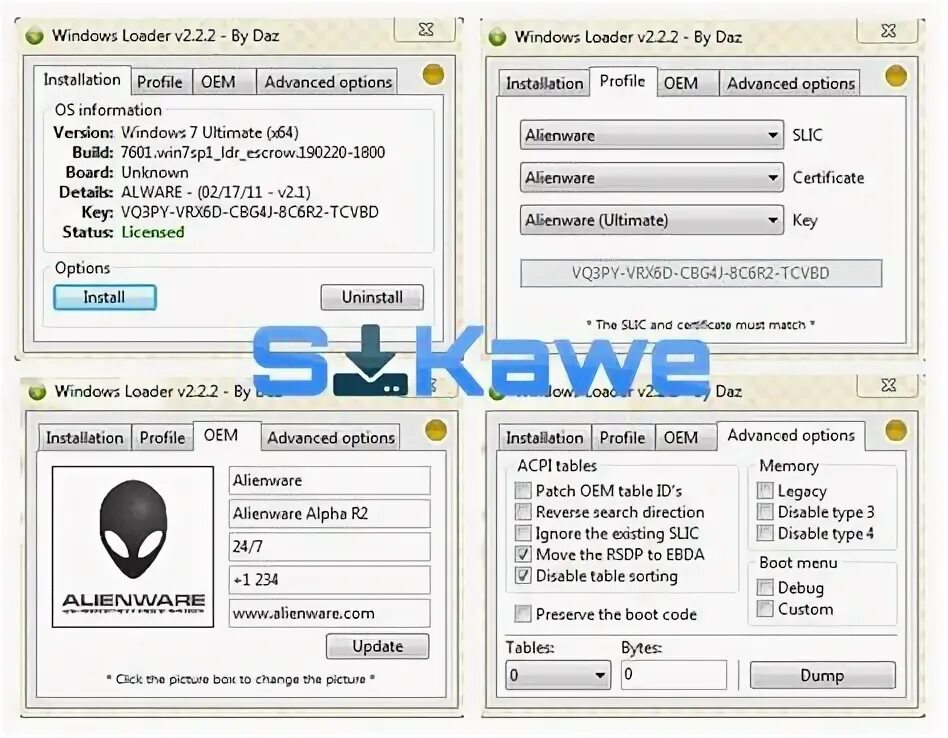This screenshot has height=738, width=948.
Task: Close the window showing Advanced options
Action: 888,384
